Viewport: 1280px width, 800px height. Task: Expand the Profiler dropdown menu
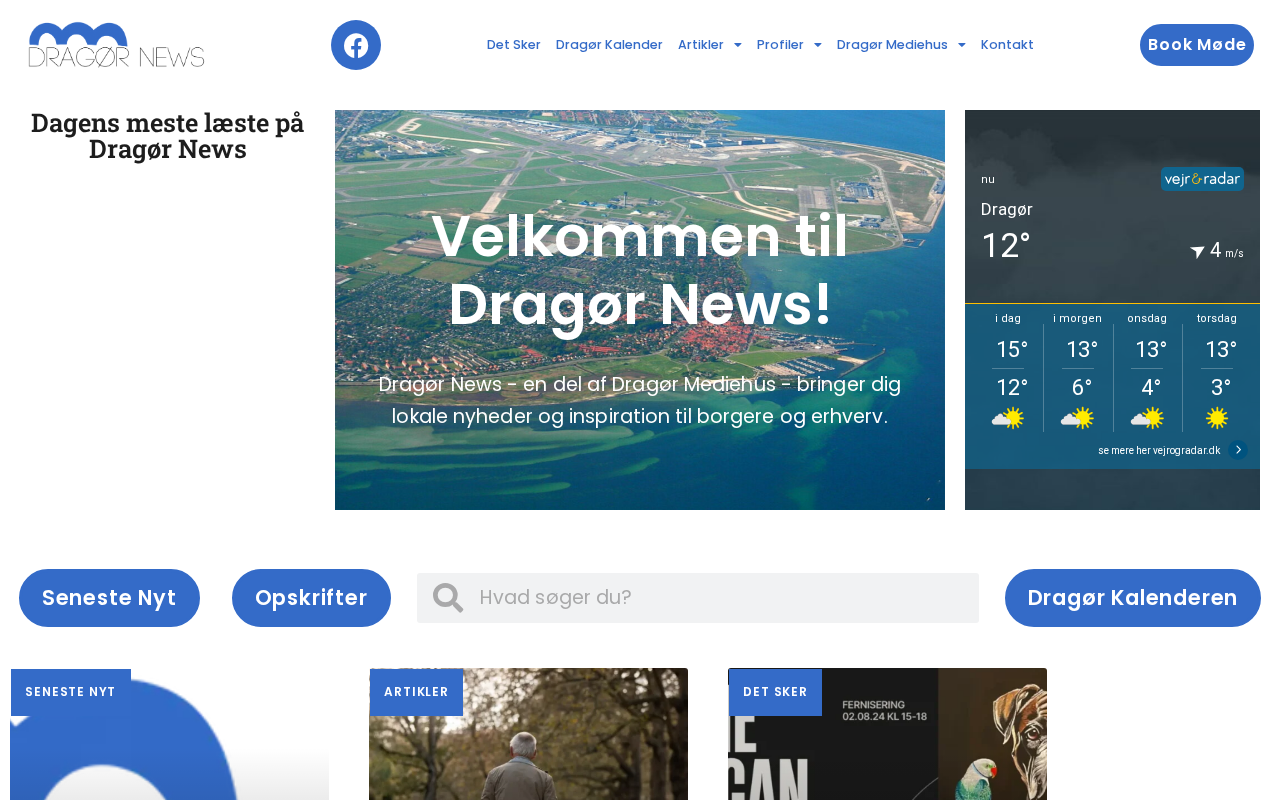[789, 45]
